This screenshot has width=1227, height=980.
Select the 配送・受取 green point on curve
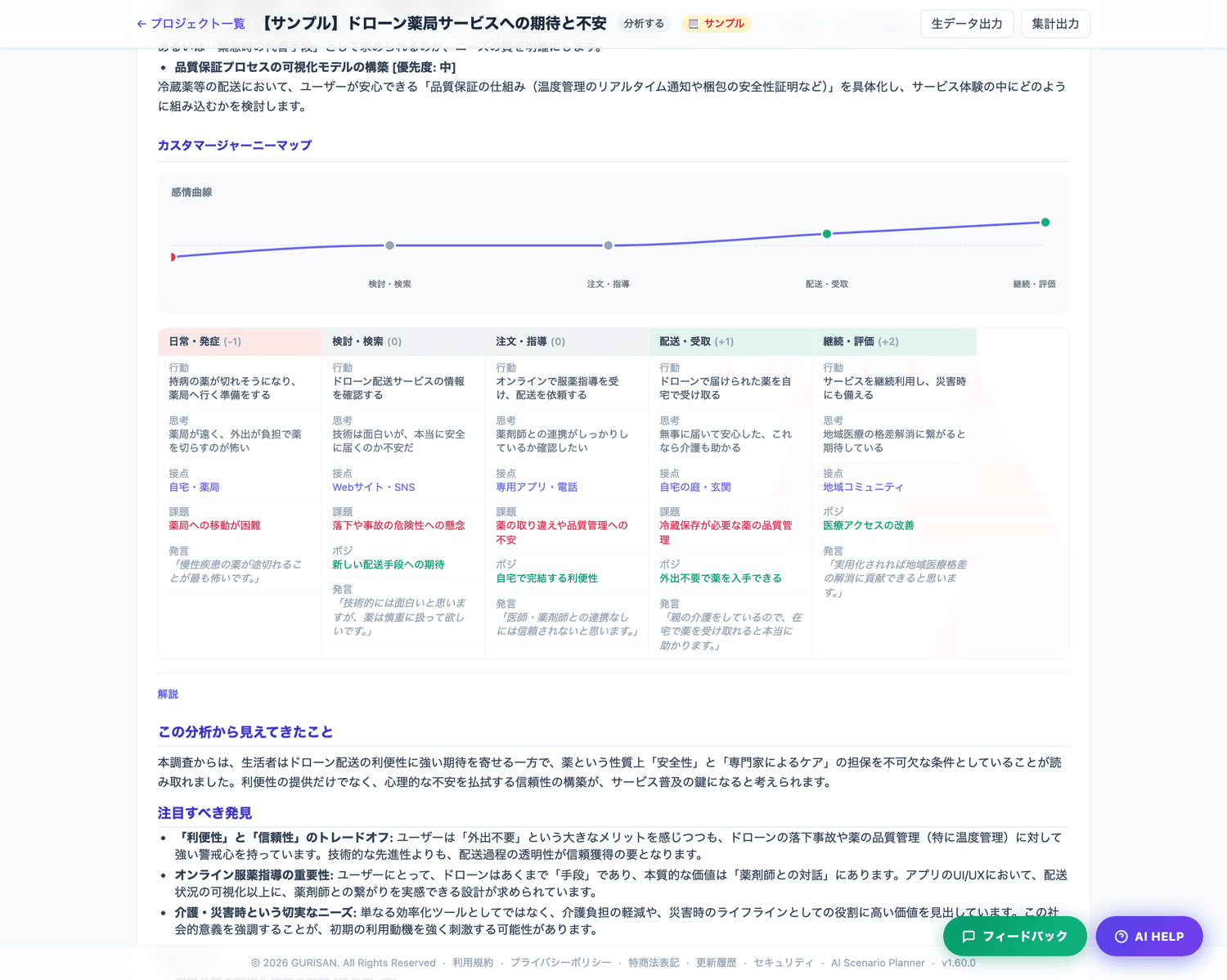(x=827, y=234)
